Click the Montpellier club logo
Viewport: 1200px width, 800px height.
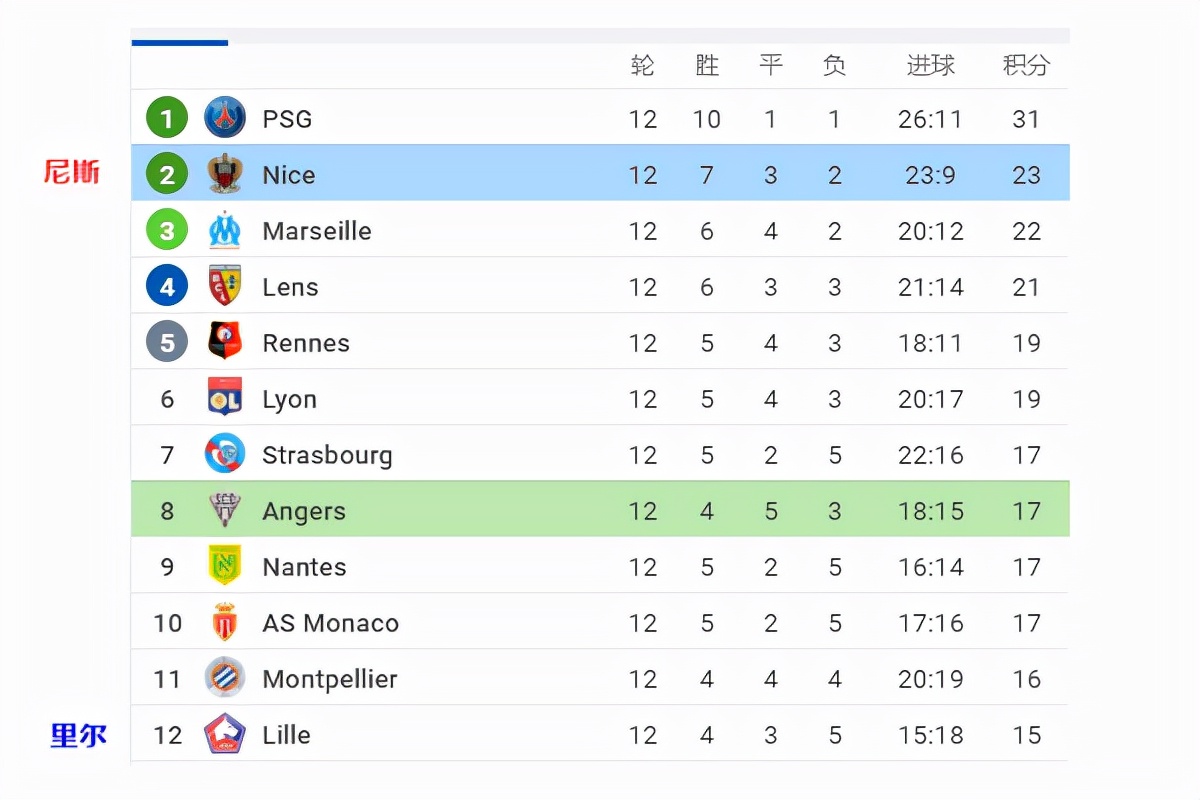225,678
